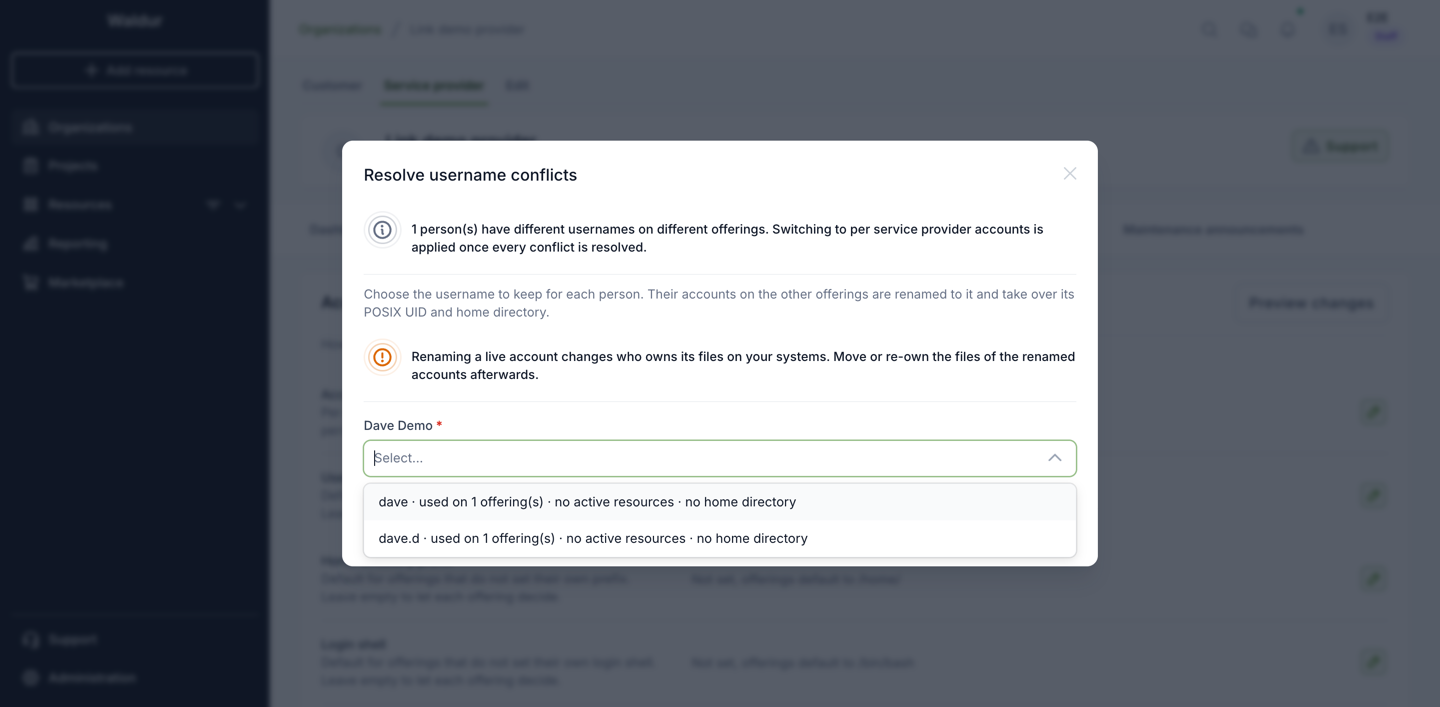
Task: Click the Organizations breadcrumb link
Action: (340, 30)
